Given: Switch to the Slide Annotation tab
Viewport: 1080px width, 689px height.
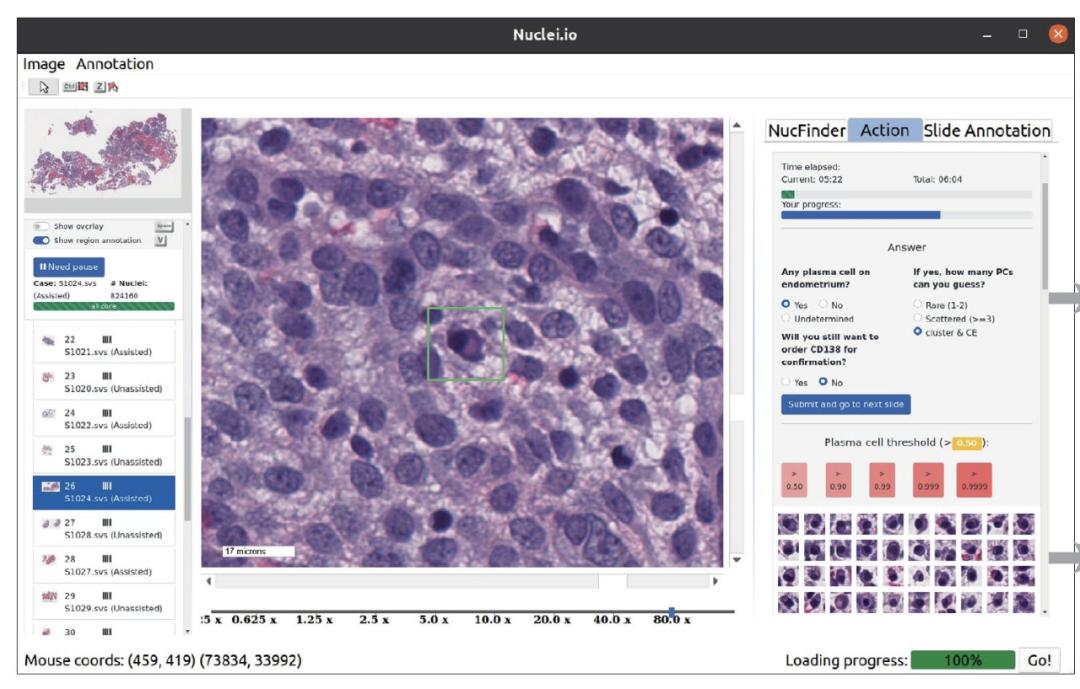Looking at the screenshot, I should (986, 131).
